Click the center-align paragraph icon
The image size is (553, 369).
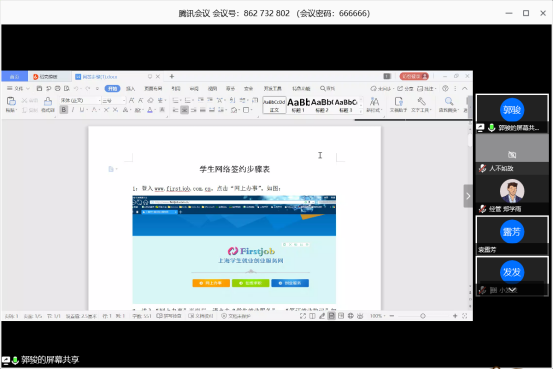(184, 110)
